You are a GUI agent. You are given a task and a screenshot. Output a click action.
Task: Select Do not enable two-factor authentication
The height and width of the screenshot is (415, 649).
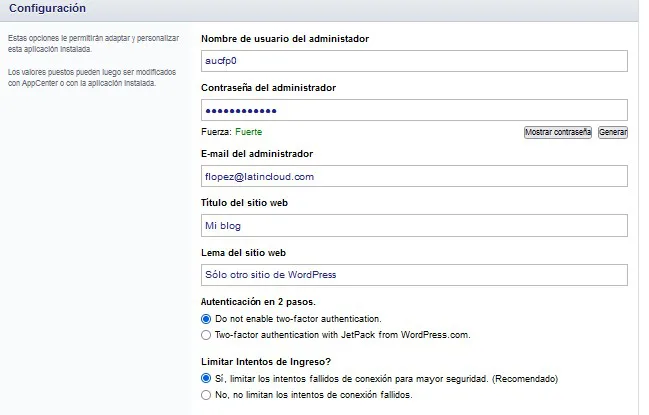(x=206, y=318)
